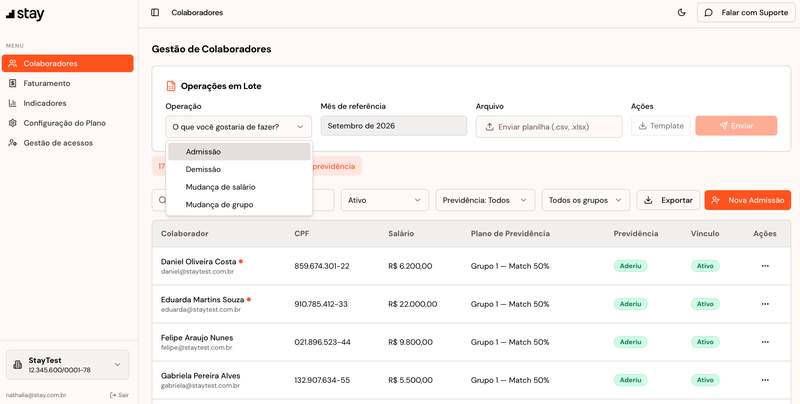Screen dimensions: 800x404
Task: Click Aderiu badge in Daniel's row
Action: (630, 266)
